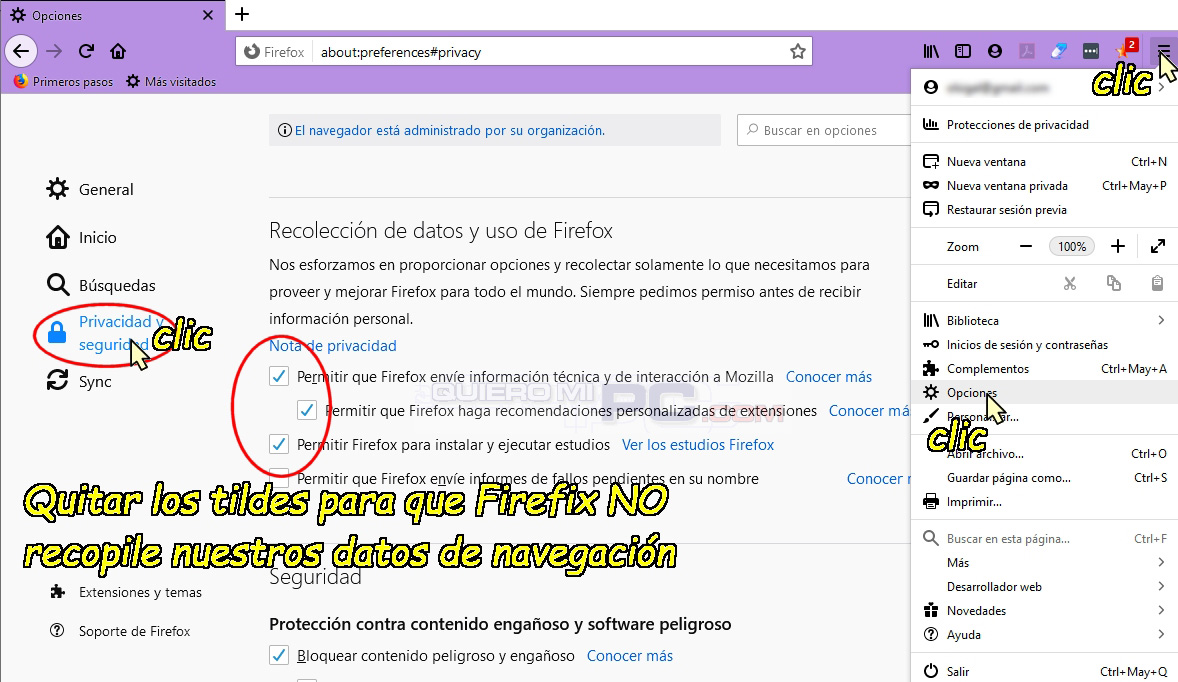Choose Nueva ventana privada
Viewport: 1178px width, 682px height.
point(1044,186)
